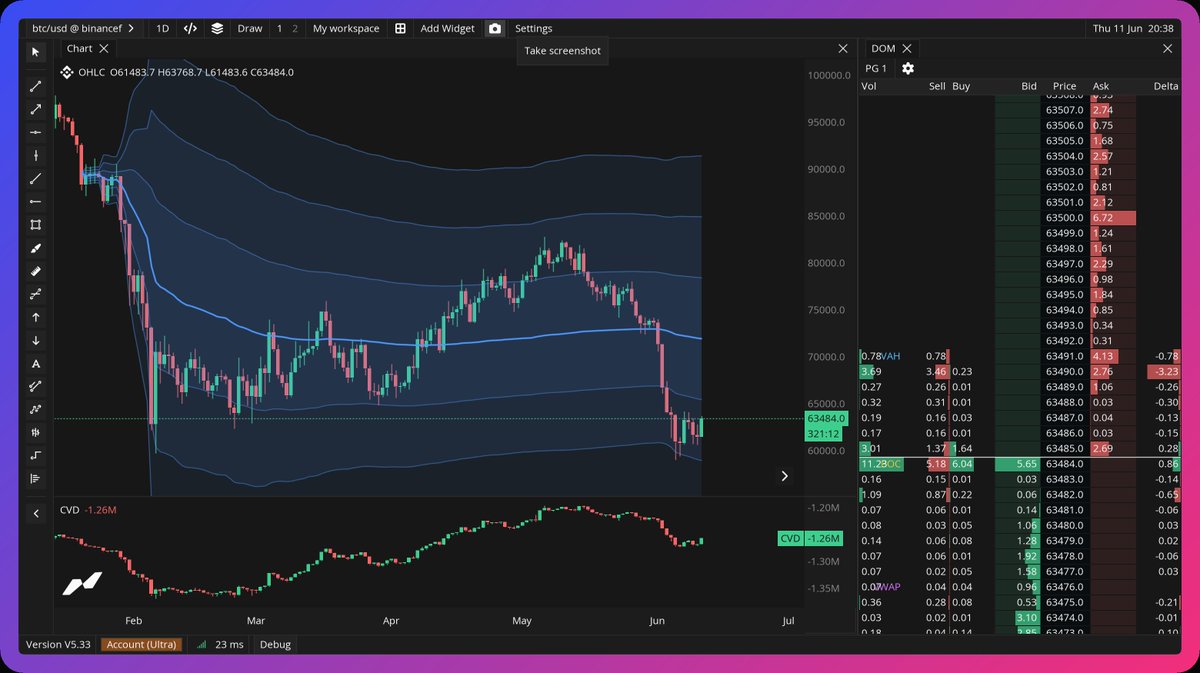The image size is (1200, 673).
Task: Select the rectangle drawing tool
Action: coord(36,225)
